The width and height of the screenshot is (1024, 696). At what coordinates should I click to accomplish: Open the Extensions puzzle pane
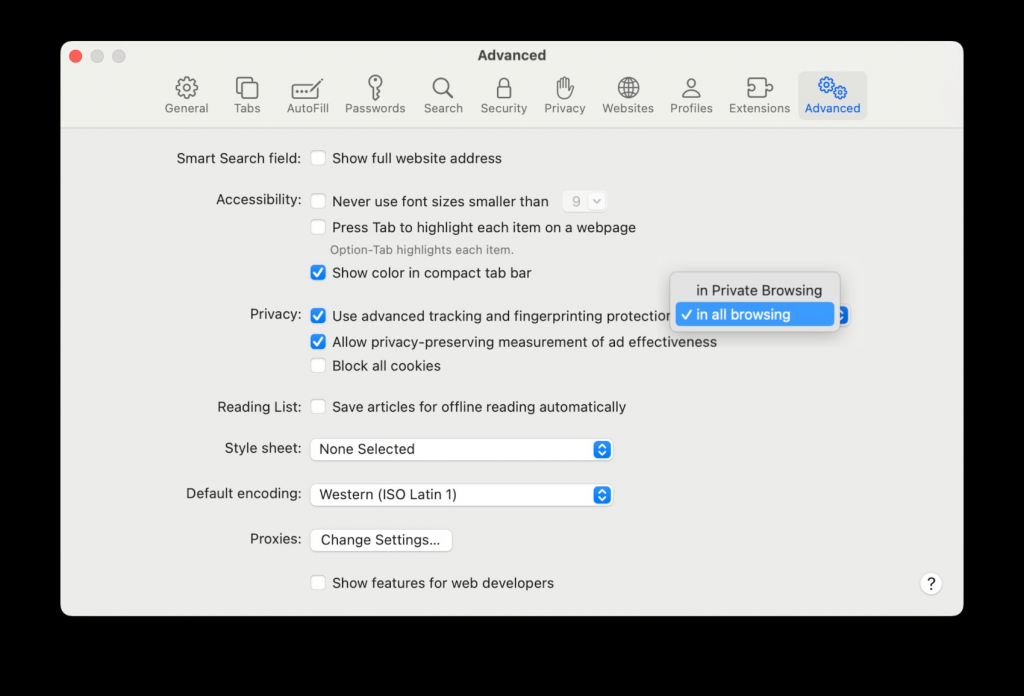[759, 95]
